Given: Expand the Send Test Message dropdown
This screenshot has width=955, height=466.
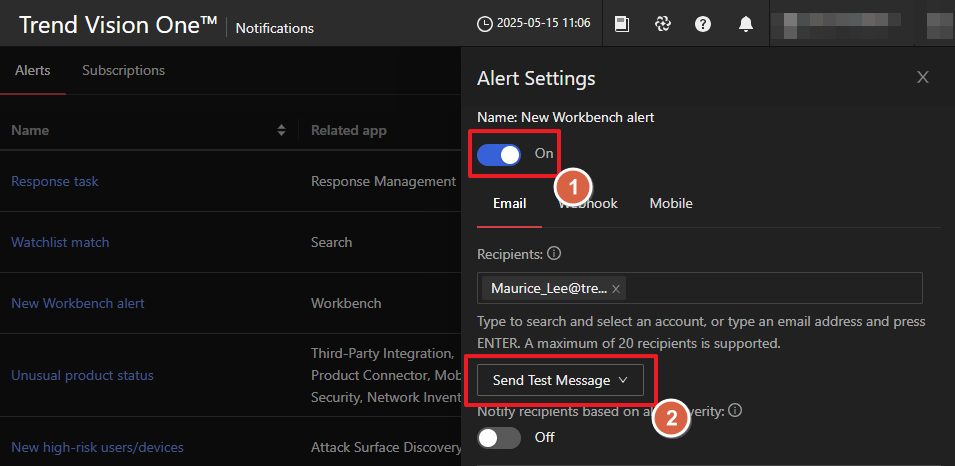Looking at the screenshot, I should 560,380.
